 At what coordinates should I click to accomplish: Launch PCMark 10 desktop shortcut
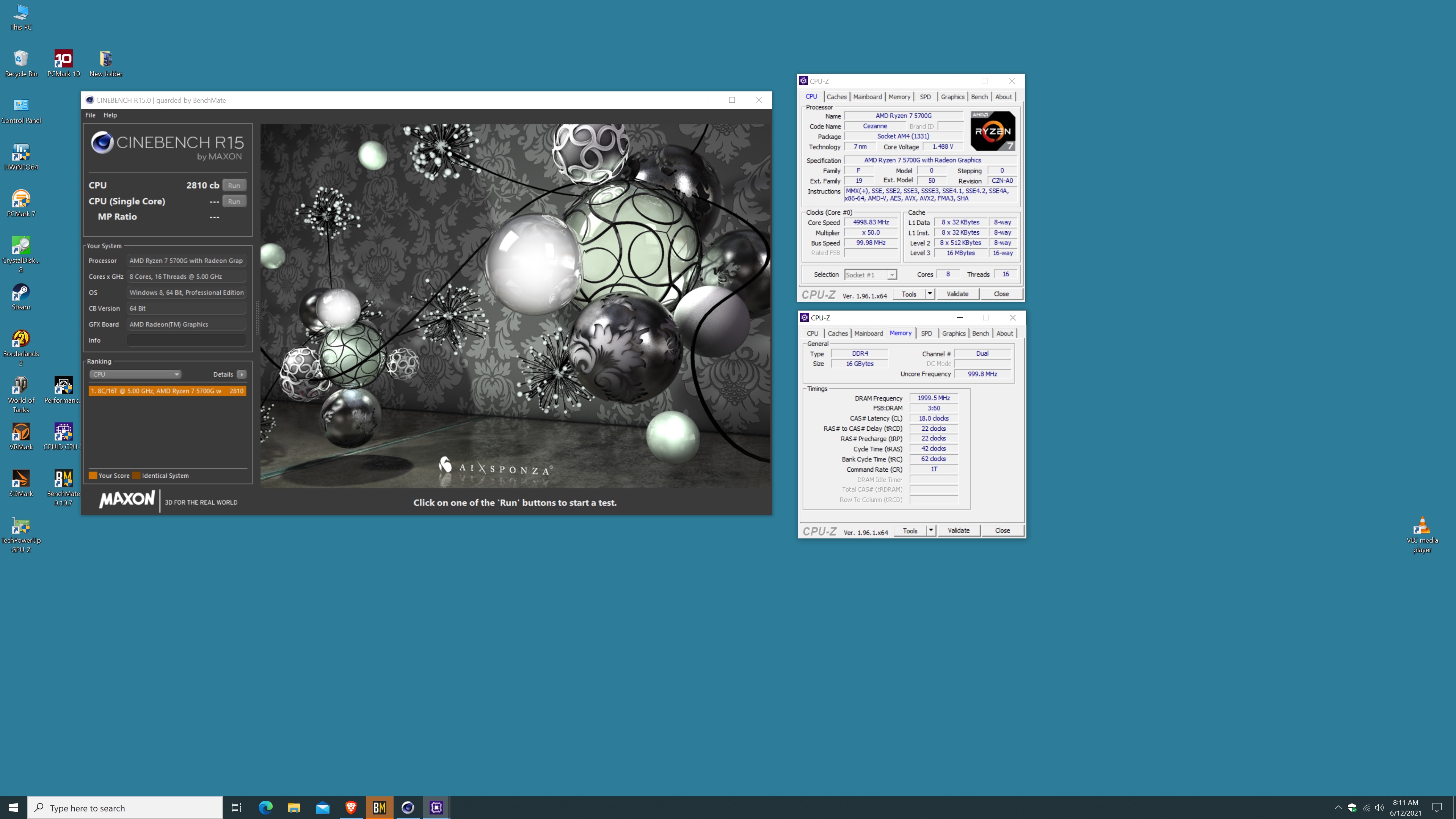coord(63,63)
